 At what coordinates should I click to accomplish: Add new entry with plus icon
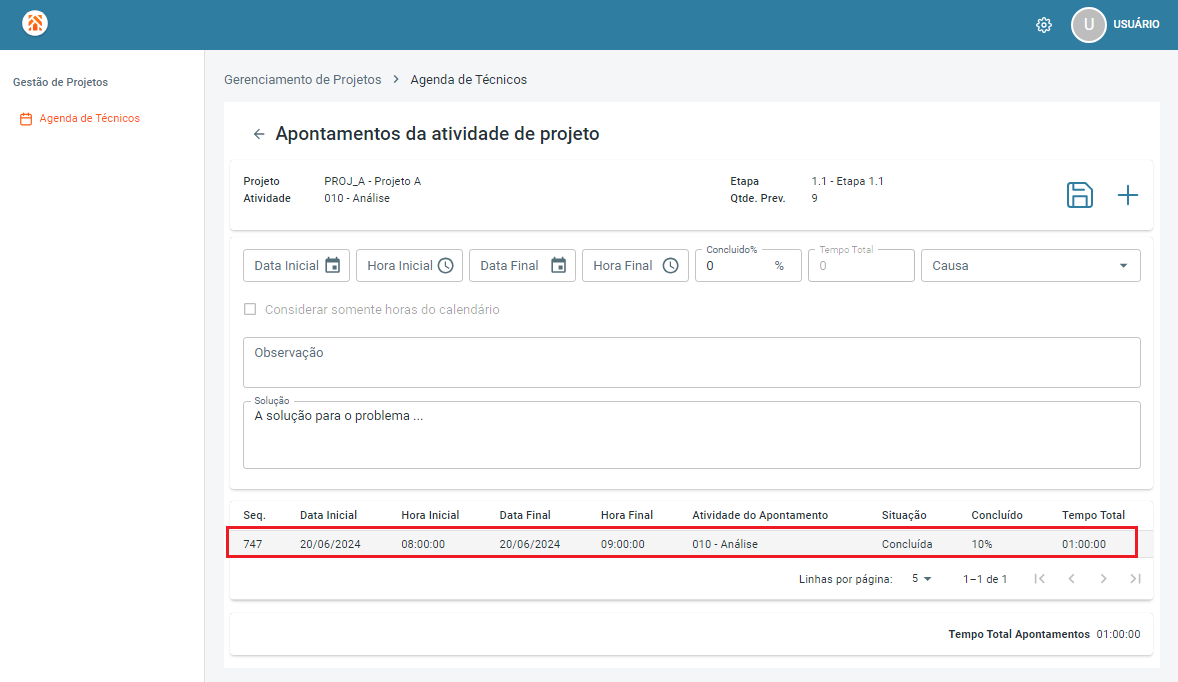coord(1128,195)
